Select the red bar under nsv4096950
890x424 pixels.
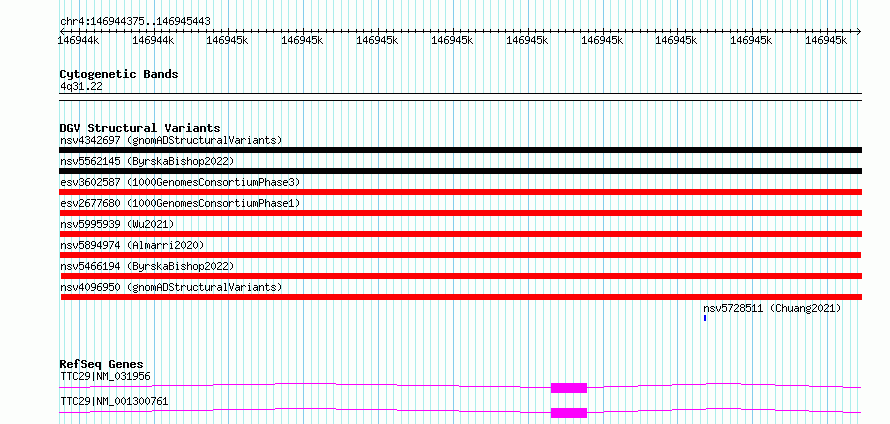coord(461,297)
